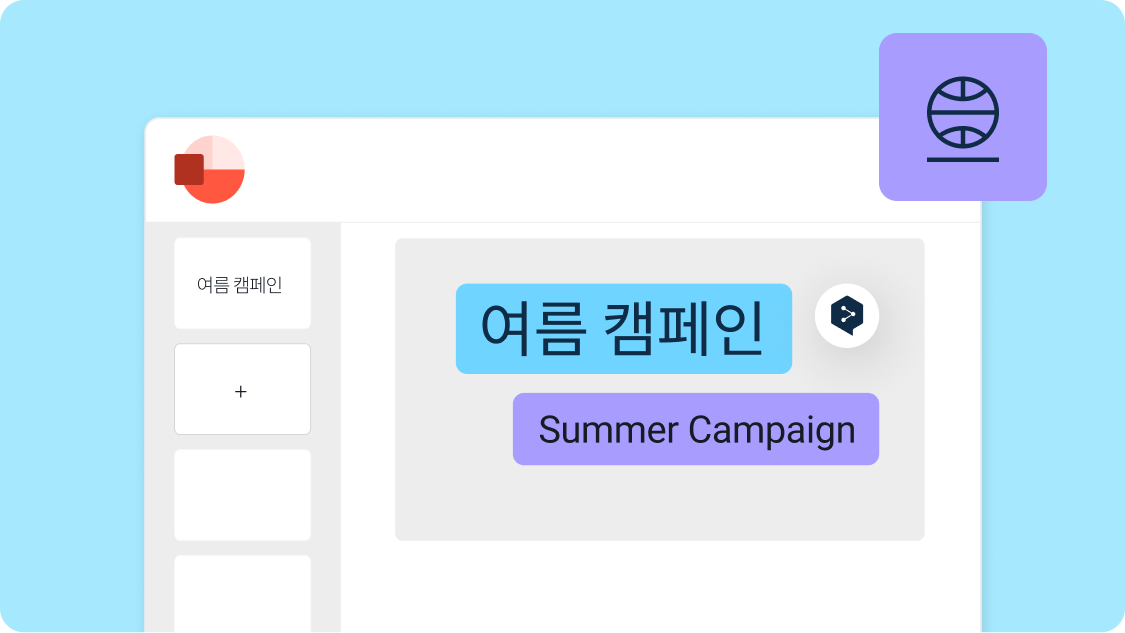Select the partially visible fourth slide thumbnail

point(242,593)
